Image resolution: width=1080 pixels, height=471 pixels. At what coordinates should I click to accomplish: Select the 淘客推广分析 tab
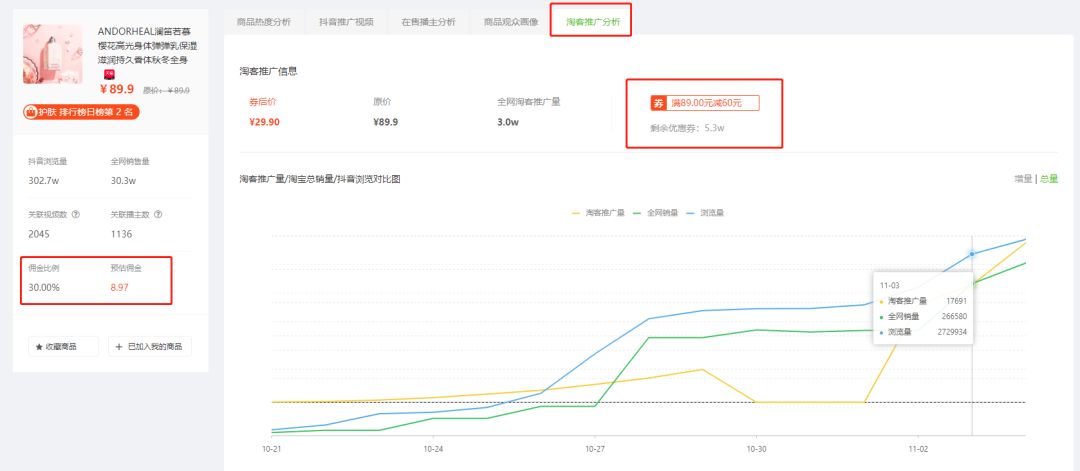[x=593, y=22]
